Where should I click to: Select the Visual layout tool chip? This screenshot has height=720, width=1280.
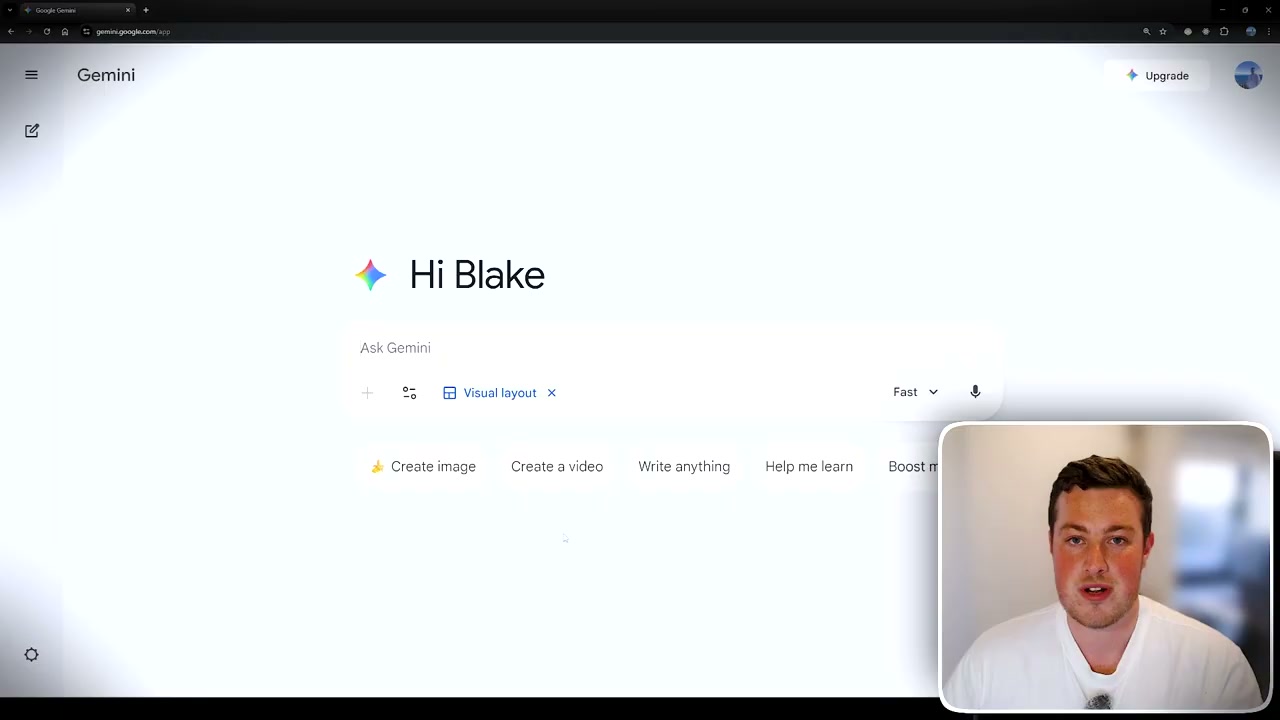[x=490, y=393]
